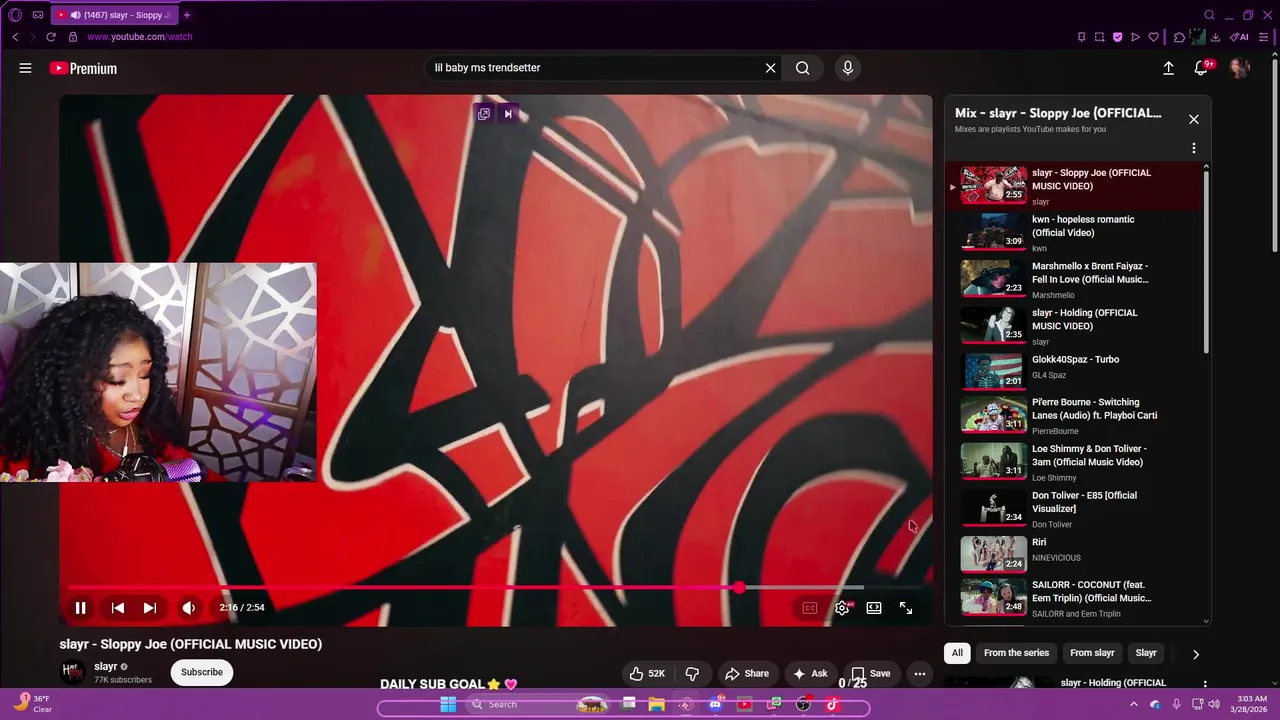Open the browser AI assistant button
The image size is (1280, 720).
coord(1239,37)
